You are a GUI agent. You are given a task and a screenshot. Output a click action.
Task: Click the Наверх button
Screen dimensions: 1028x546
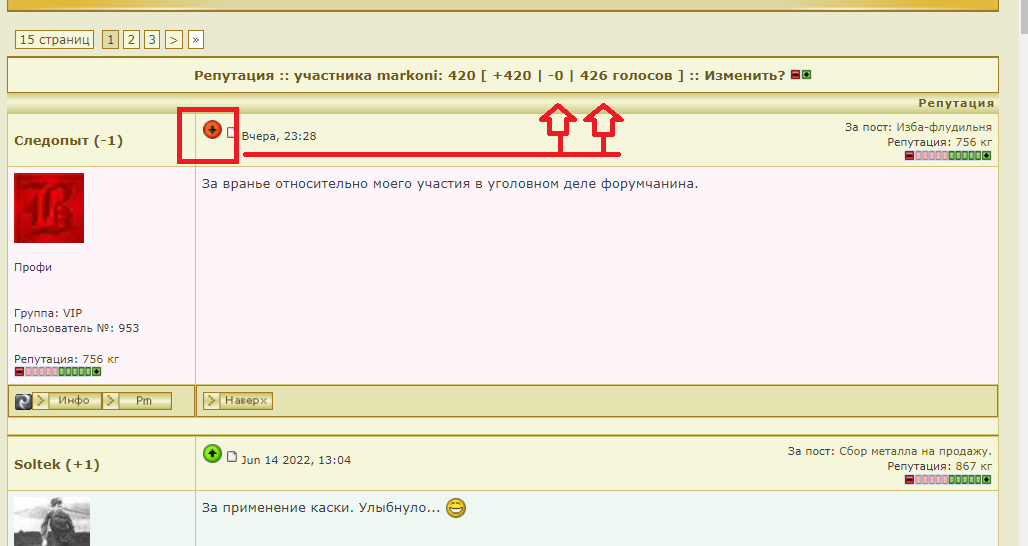tap(238, 400)
